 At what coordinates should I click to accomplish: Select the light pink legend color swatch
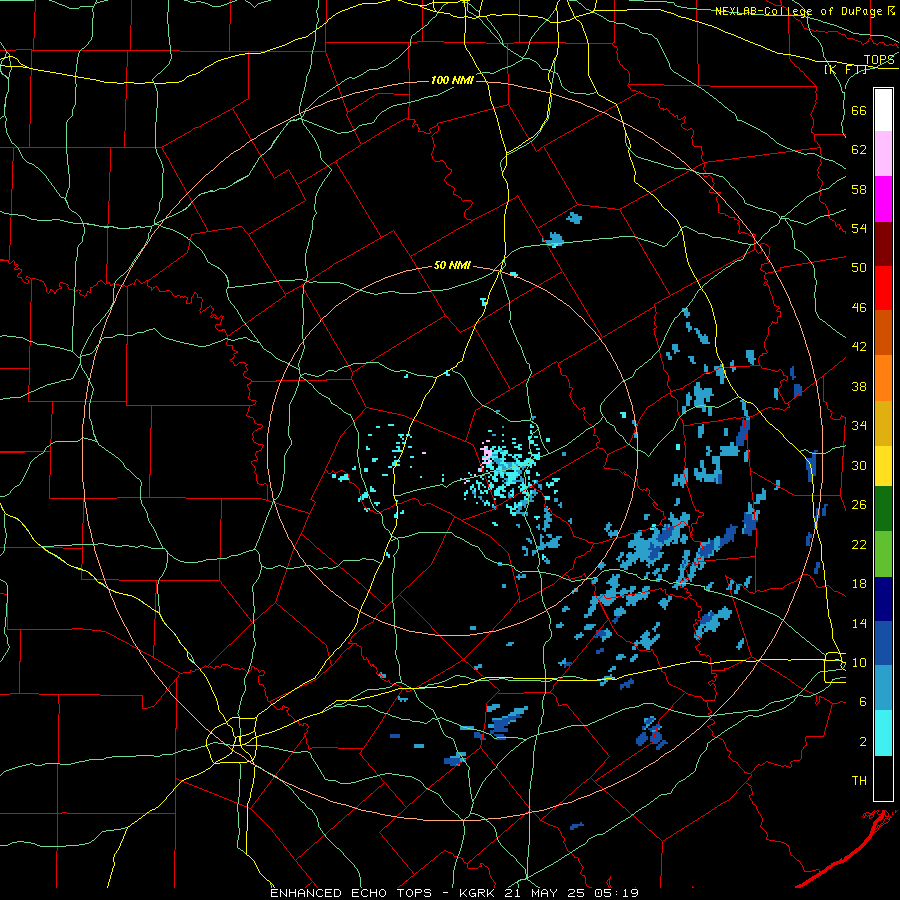[x=883, y=154]
